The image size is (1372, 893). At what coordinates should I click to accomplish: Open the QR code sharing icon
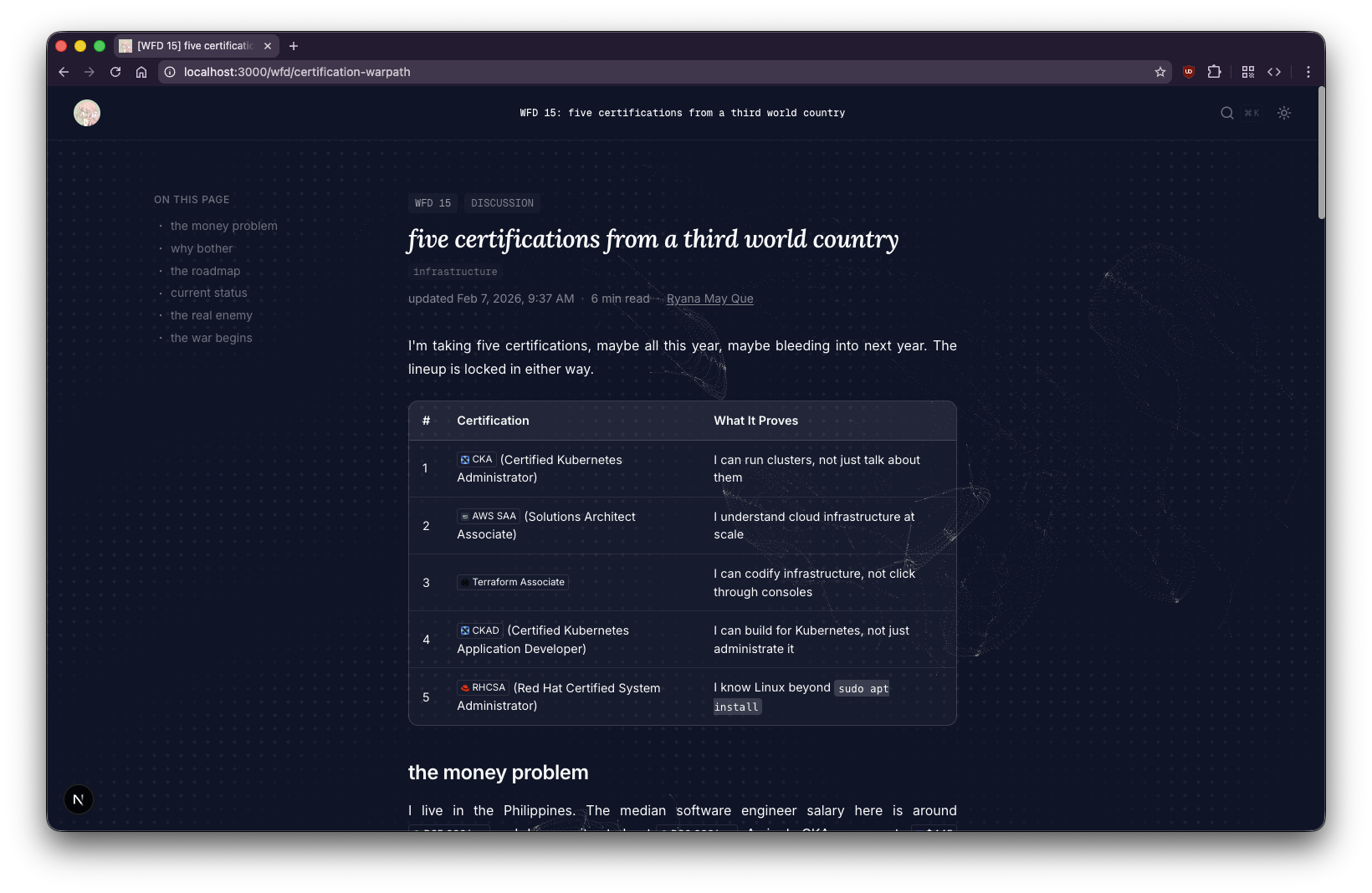(1248, 72)
